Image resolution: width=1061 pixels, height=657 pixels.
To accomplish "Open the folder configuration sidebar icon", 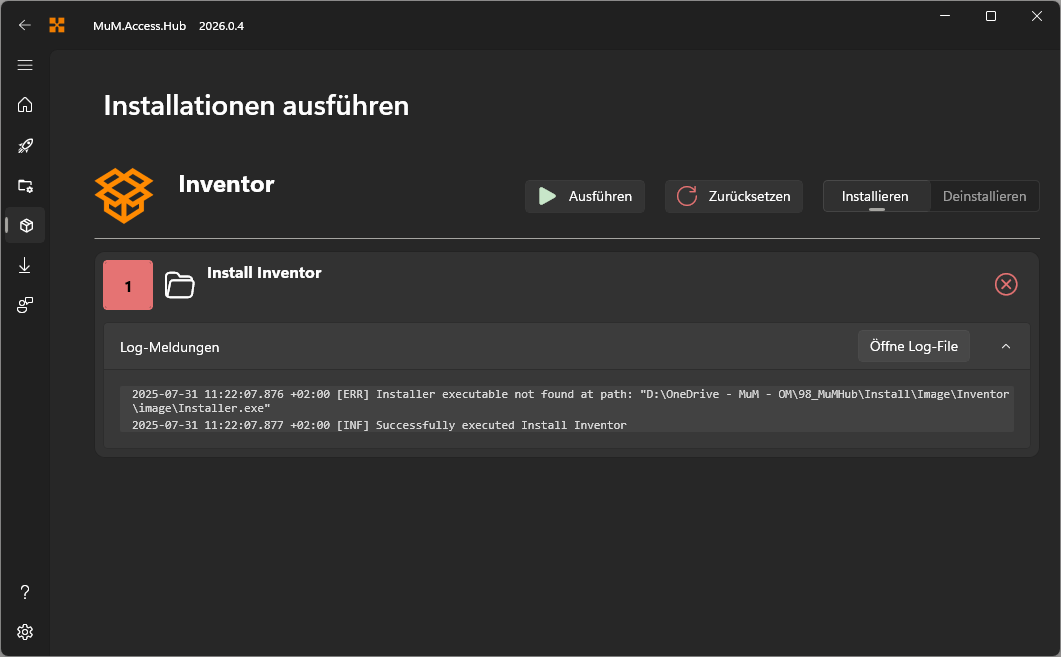I will [24, 185].
